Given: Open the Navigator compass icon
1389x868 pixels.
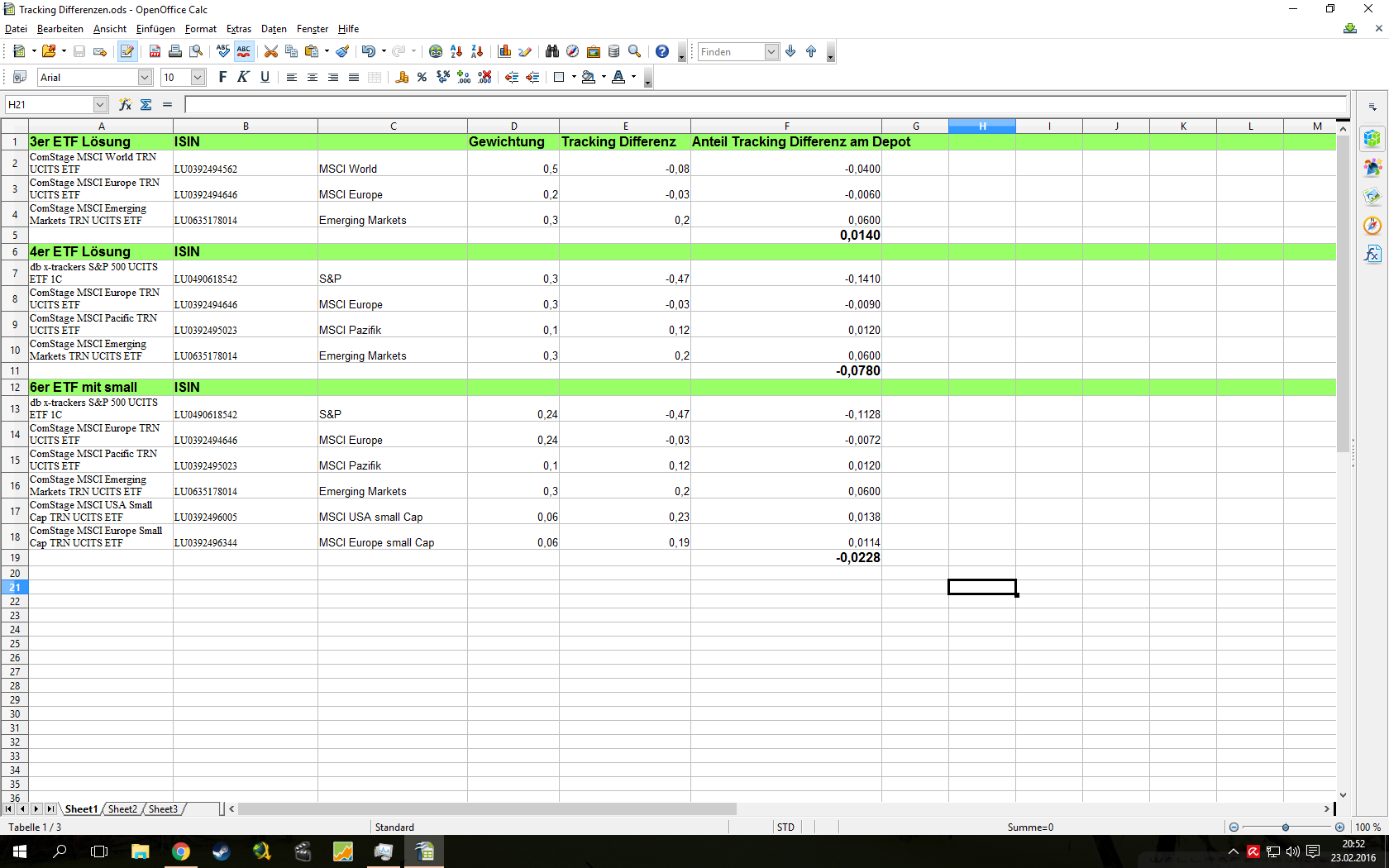Looking at the screenshot, I should click(x=572, y=51).
